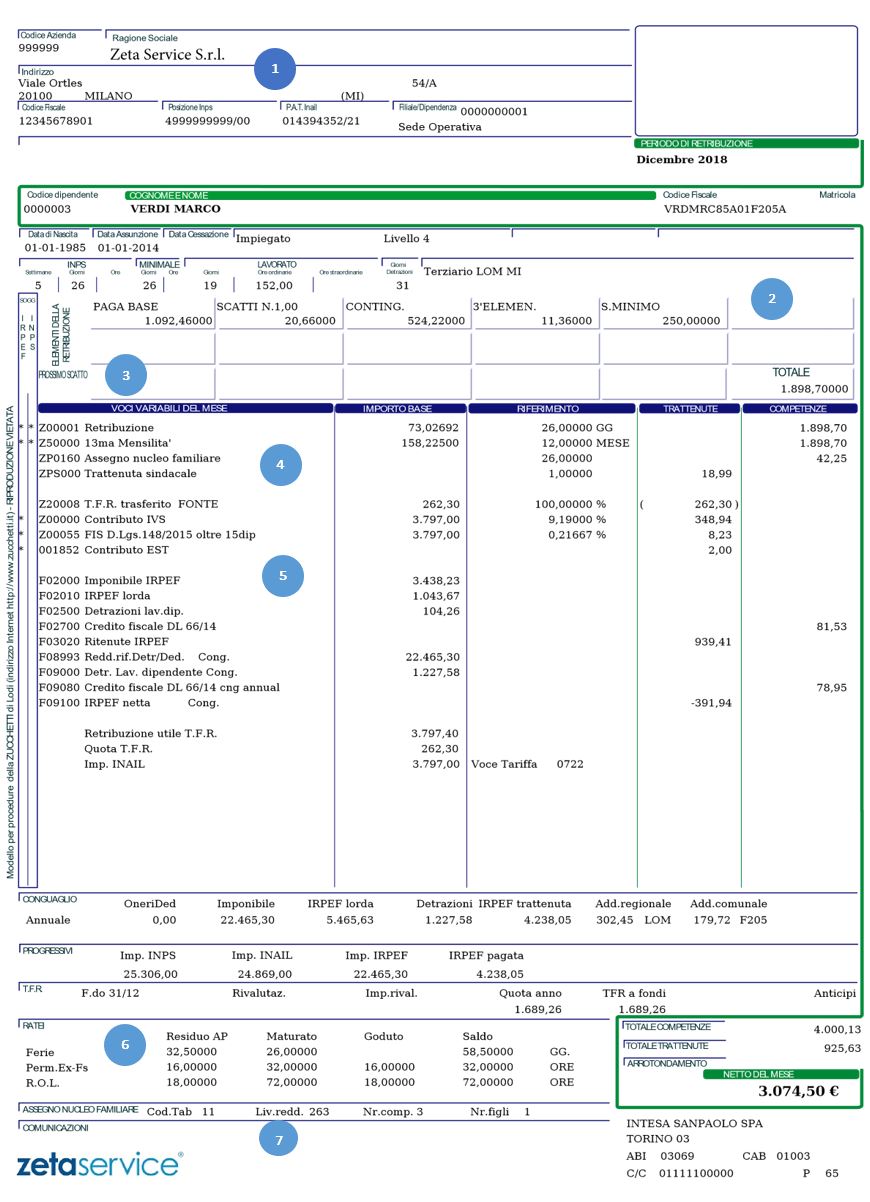This screenshot has width=870, height=1202.
Task: Click the COMPETENZE column header
Action: point(800,408)
